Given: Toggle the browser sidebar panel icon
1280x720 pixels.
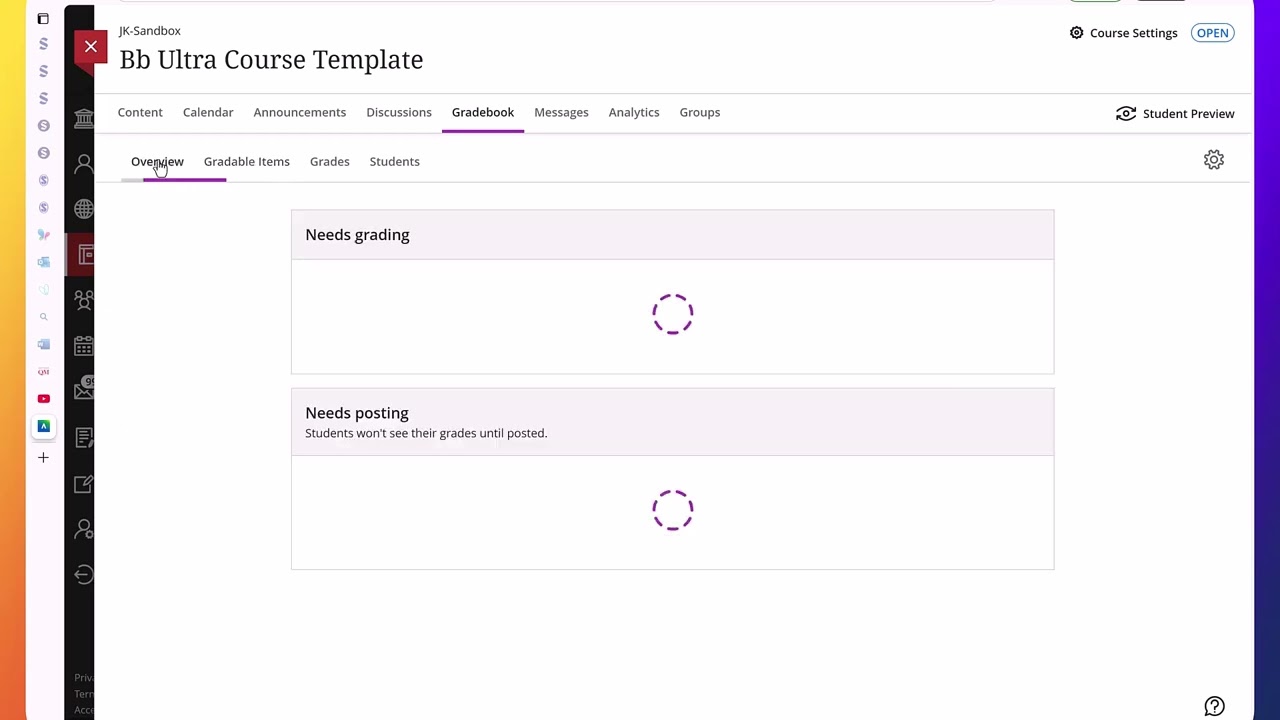Looking at the screenshot, I should pyautogui.click(x=43, y=18).
